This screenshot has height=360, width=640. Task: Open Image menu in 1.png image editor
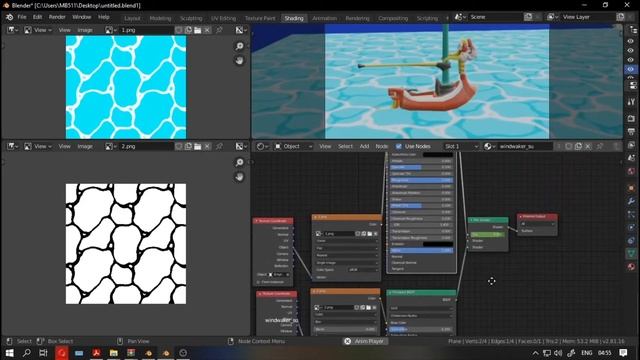[85, 30]
